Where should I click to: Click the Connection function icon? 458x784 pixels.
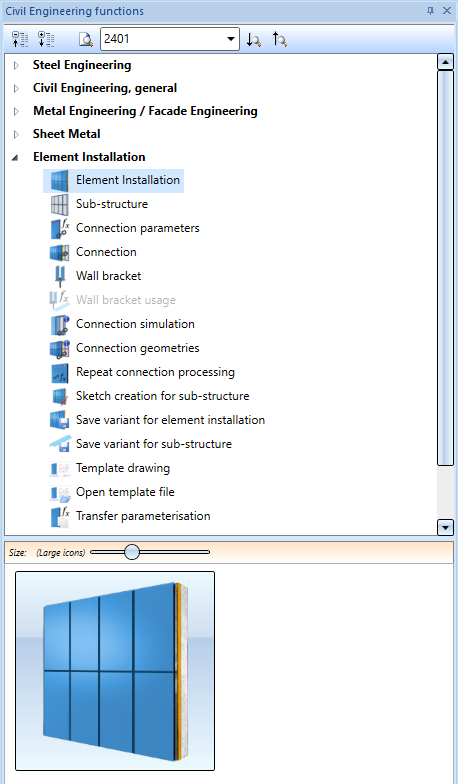(60, 252)
